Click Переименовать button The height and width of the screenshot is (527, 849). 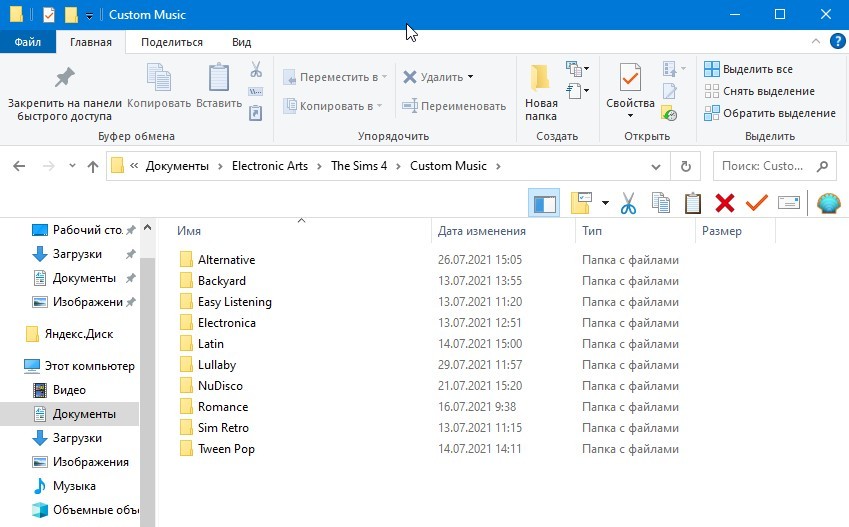(454, 106)
